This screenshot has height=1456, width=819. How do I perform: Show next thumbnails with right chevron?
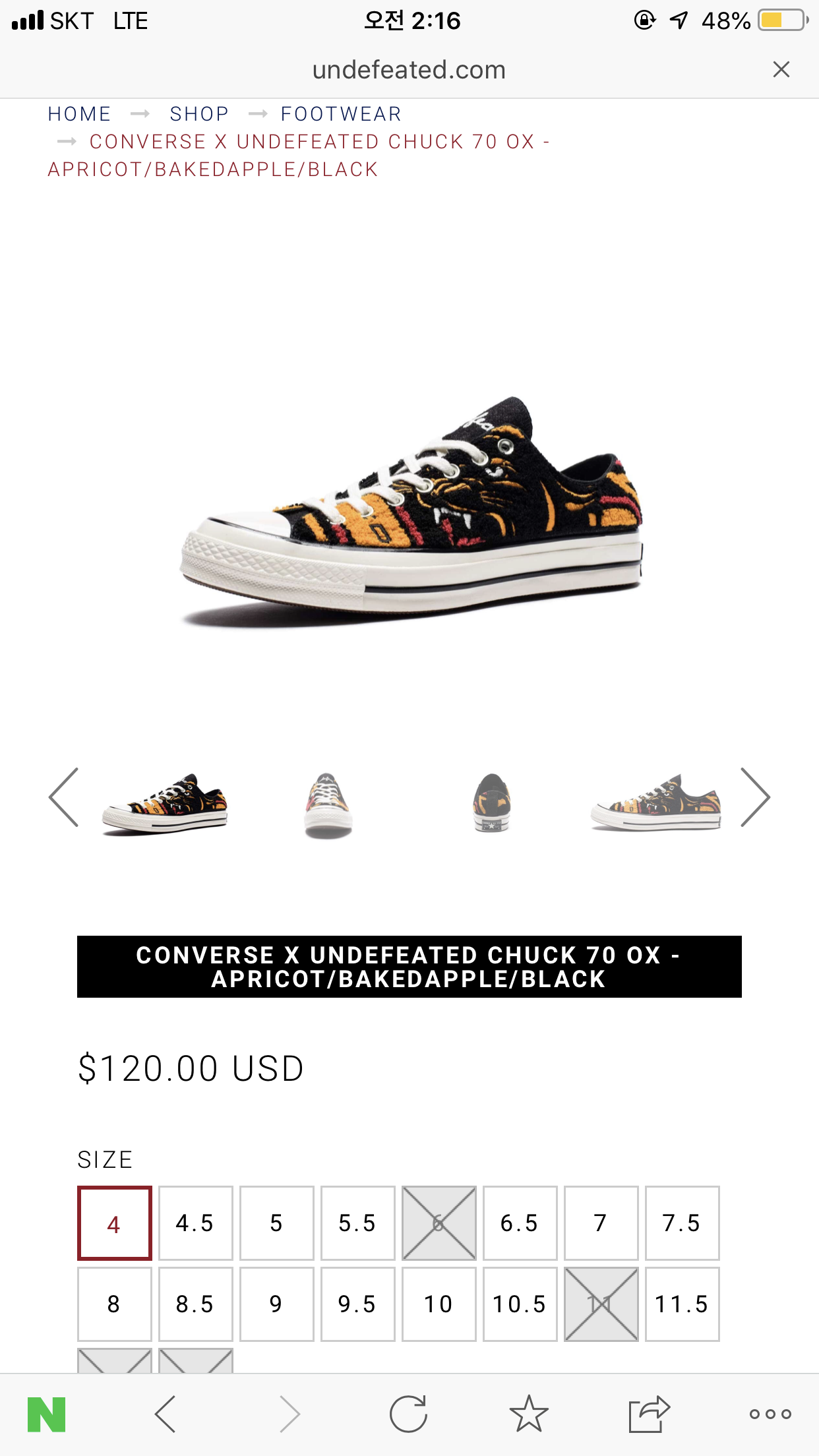coord(755,797)
